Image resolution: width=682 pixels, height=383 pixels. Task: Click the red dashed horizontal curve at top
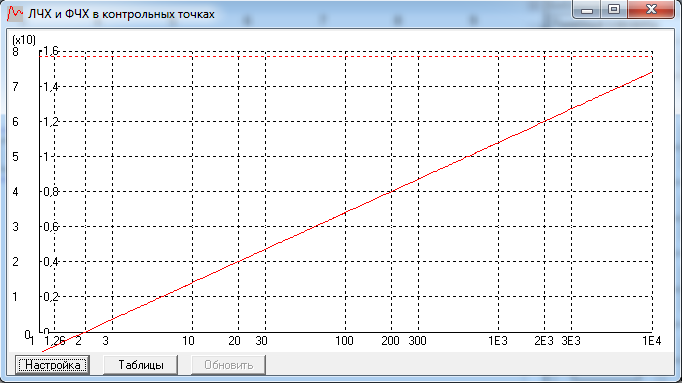click(346, 57)
